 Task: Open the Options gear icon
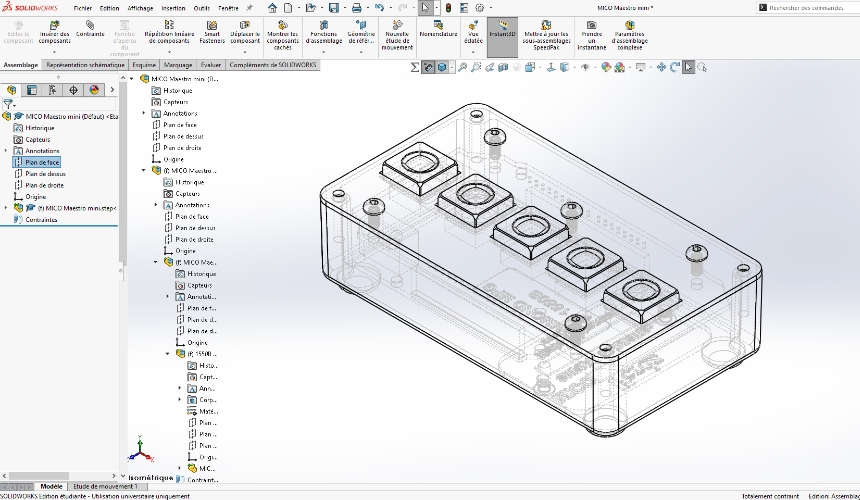[x=479, y=8]
